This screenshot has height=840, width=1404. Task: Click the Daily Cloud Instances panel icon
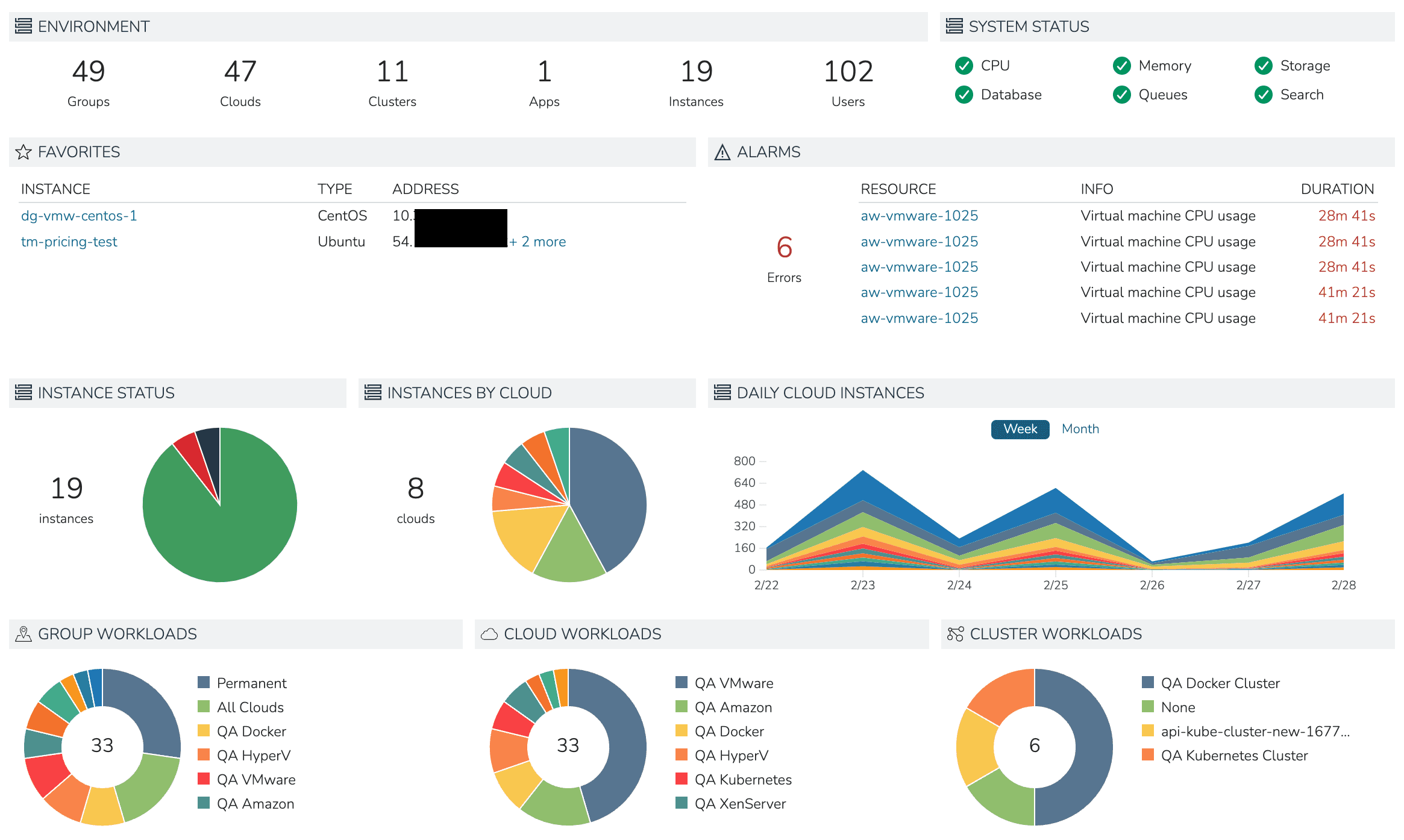[721, 392]
